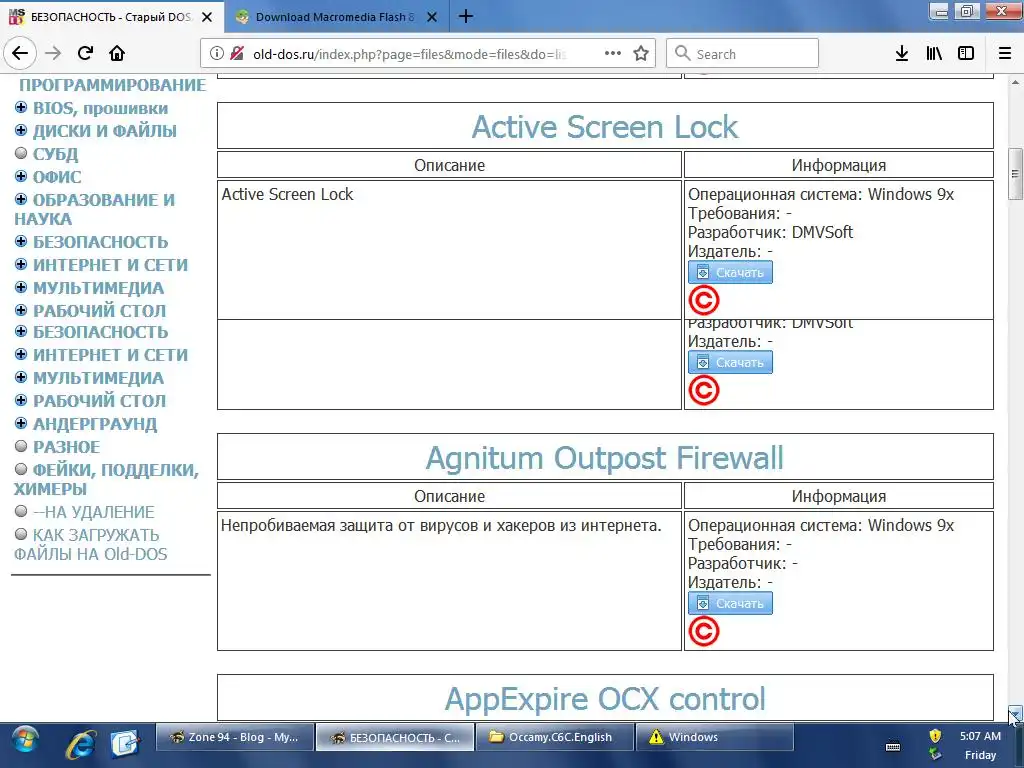Click the bullet beside --НА УДАЛЕНИЕ
1024x768 pixels.
tap(21, 511)
